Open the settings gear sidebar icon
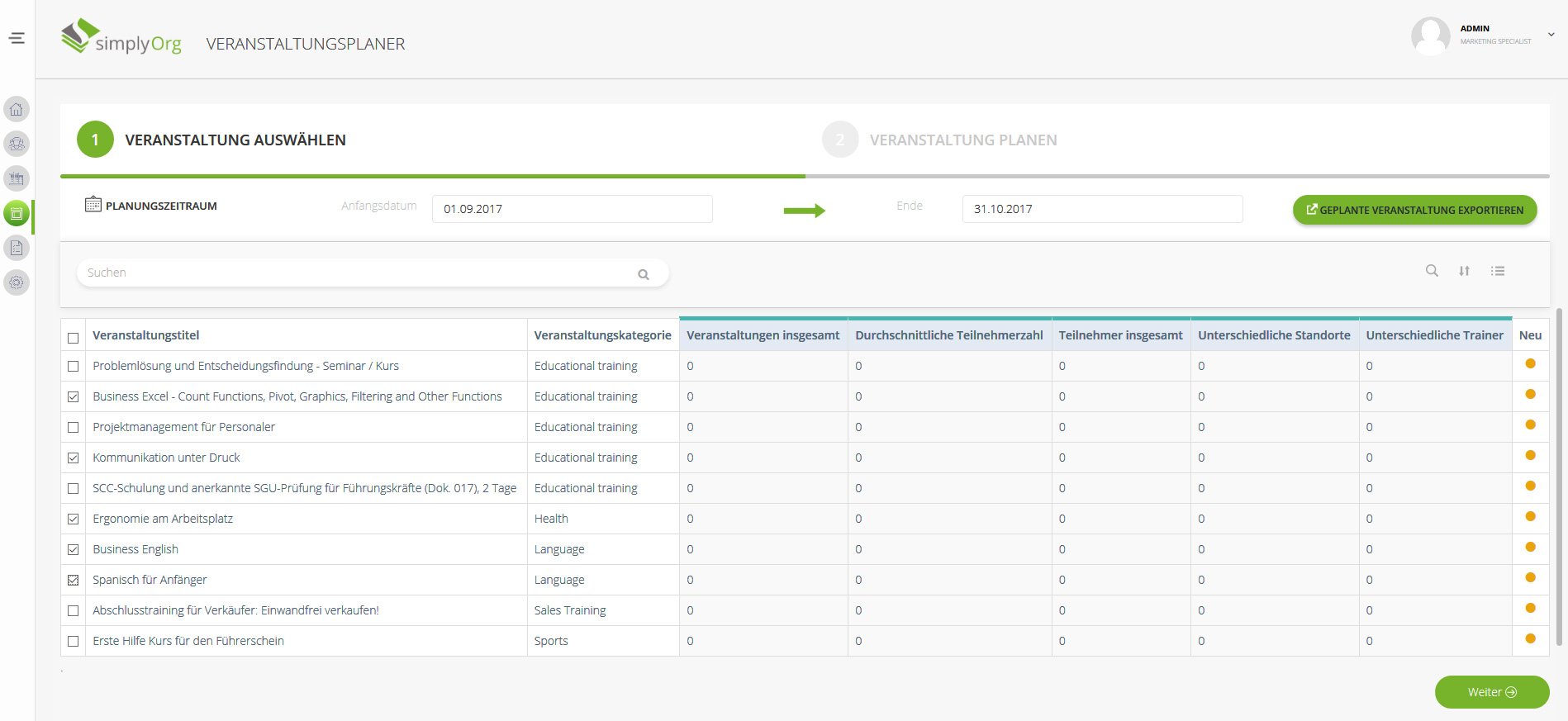 point(17,282)
